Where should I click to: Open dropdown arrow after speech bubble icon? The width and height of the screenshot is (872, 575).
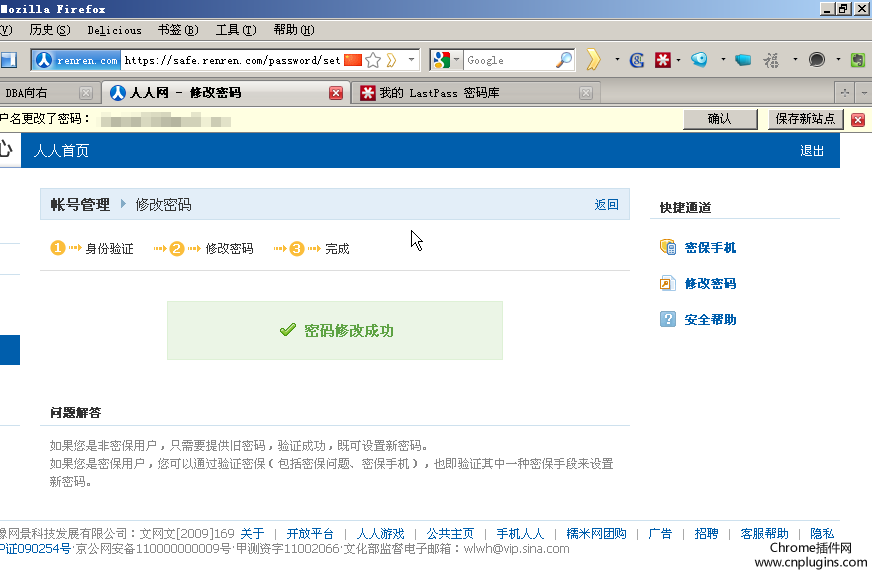tap(838, 60)
